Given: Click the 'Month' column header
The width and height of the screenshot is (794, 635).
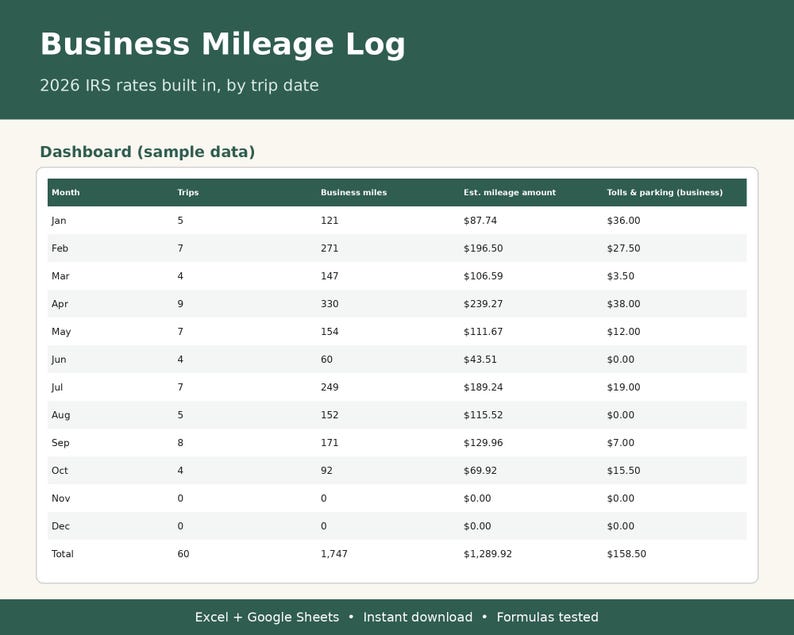Looking at the screenshot, I should click(65, 192).
